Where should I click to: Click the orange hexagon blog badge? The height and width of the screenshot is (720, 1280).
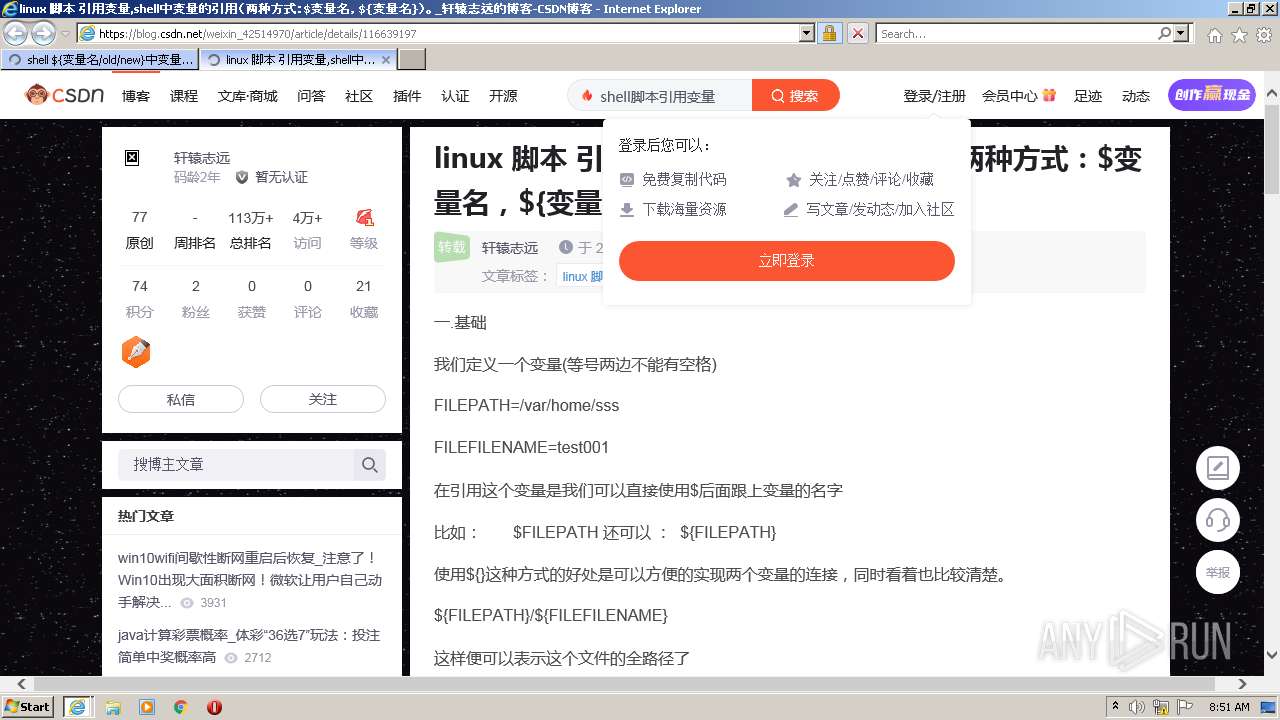click(136, 352)
